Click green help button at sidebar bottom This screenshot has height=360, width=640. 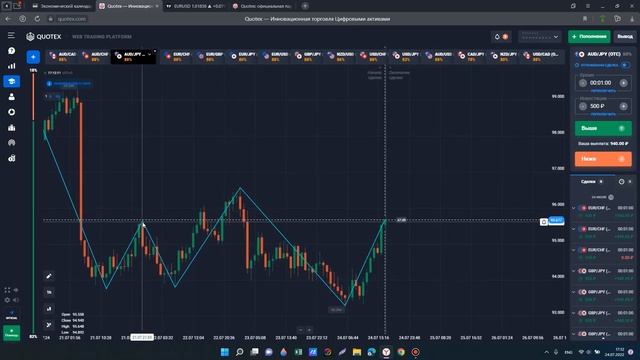pos(11,333)
